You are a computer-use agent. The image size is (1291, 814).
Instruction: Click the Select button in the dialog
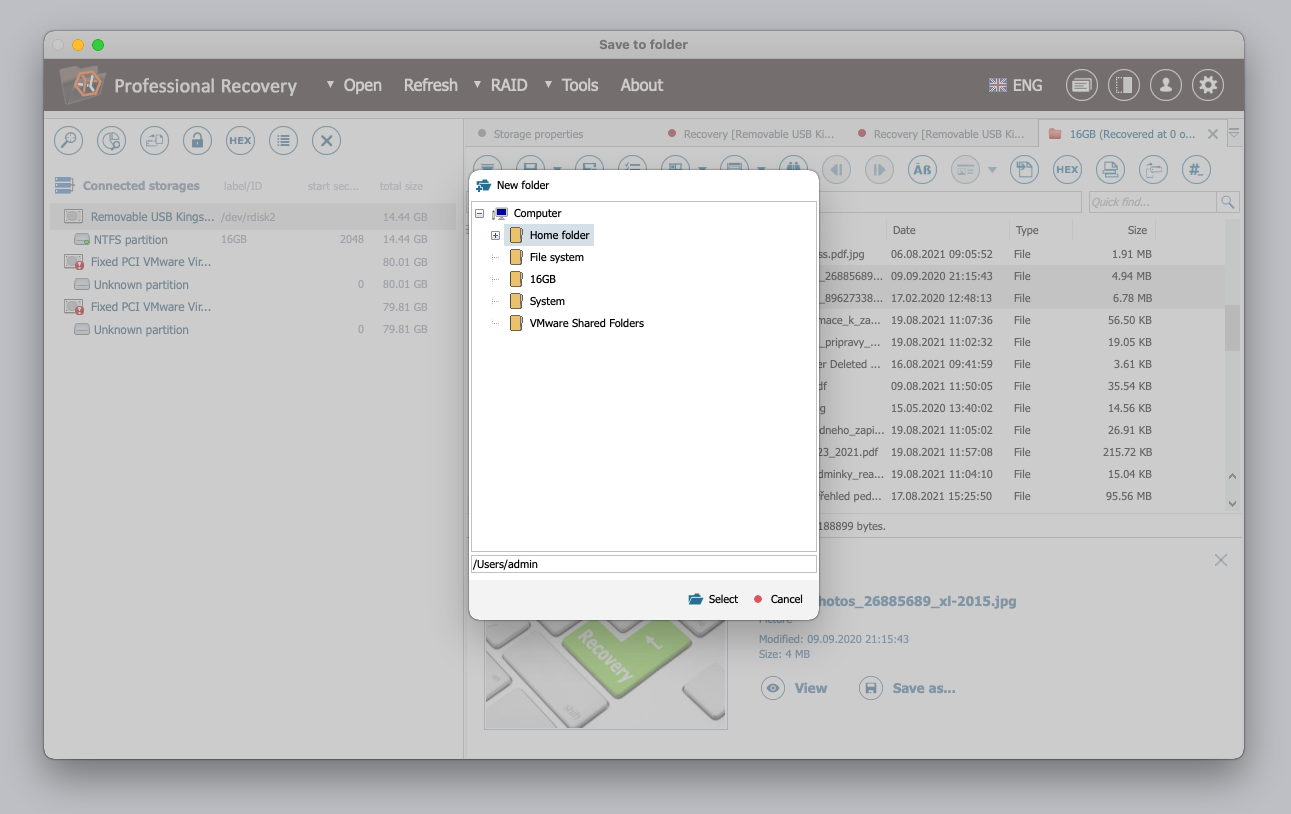tap(713, 599)
